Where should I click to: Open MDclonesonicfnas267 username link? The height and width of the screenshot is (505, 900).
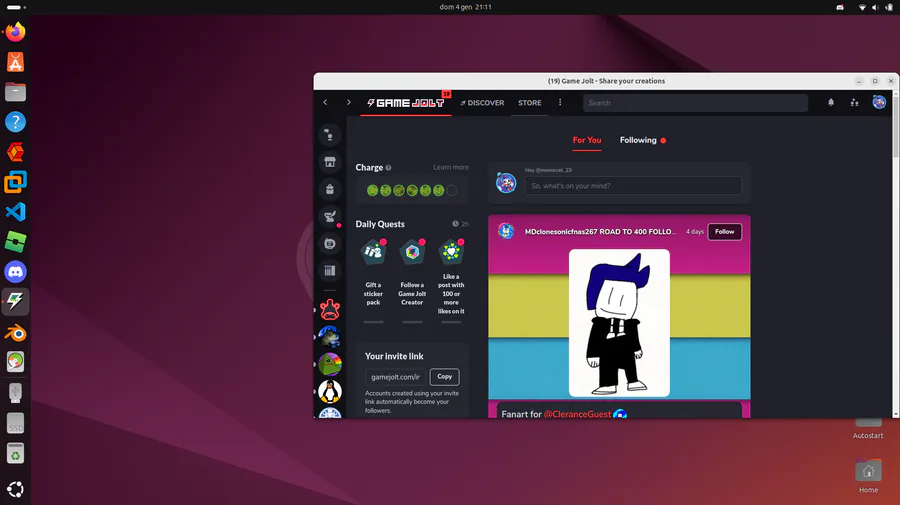(x=600, y=232)
